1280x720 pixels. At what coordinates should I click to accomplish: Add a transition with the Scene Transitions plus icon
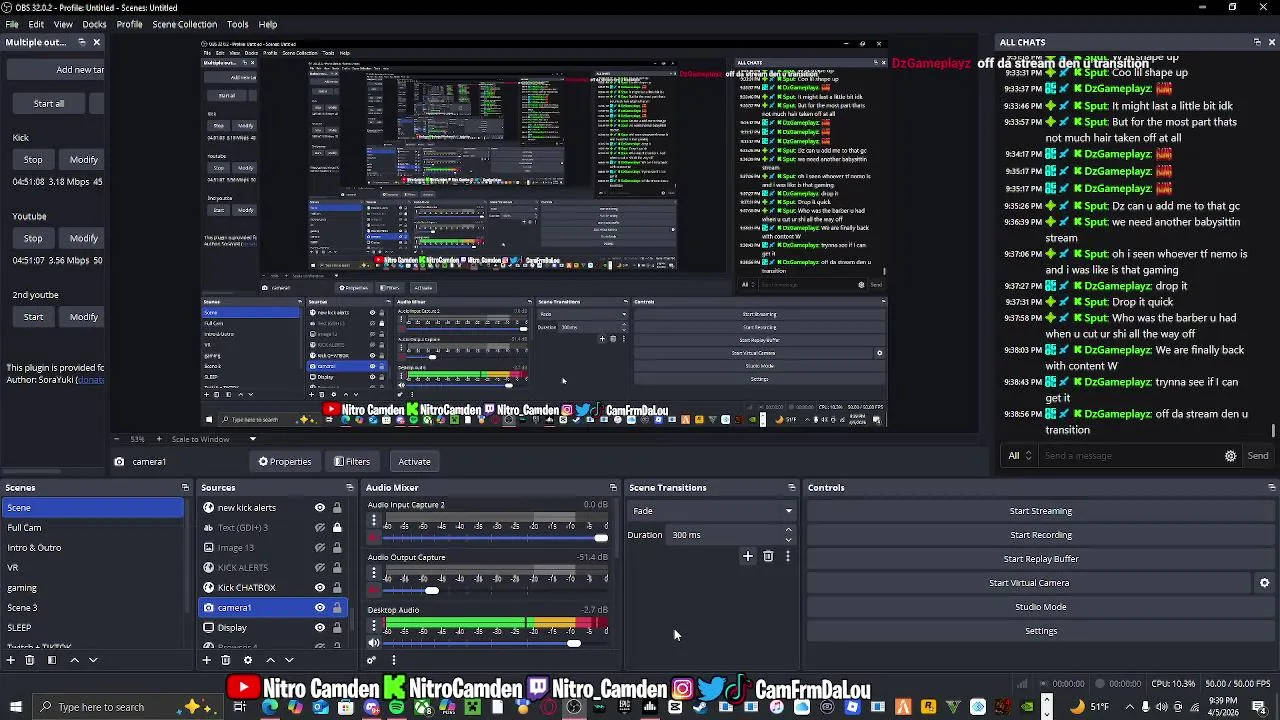747,556
